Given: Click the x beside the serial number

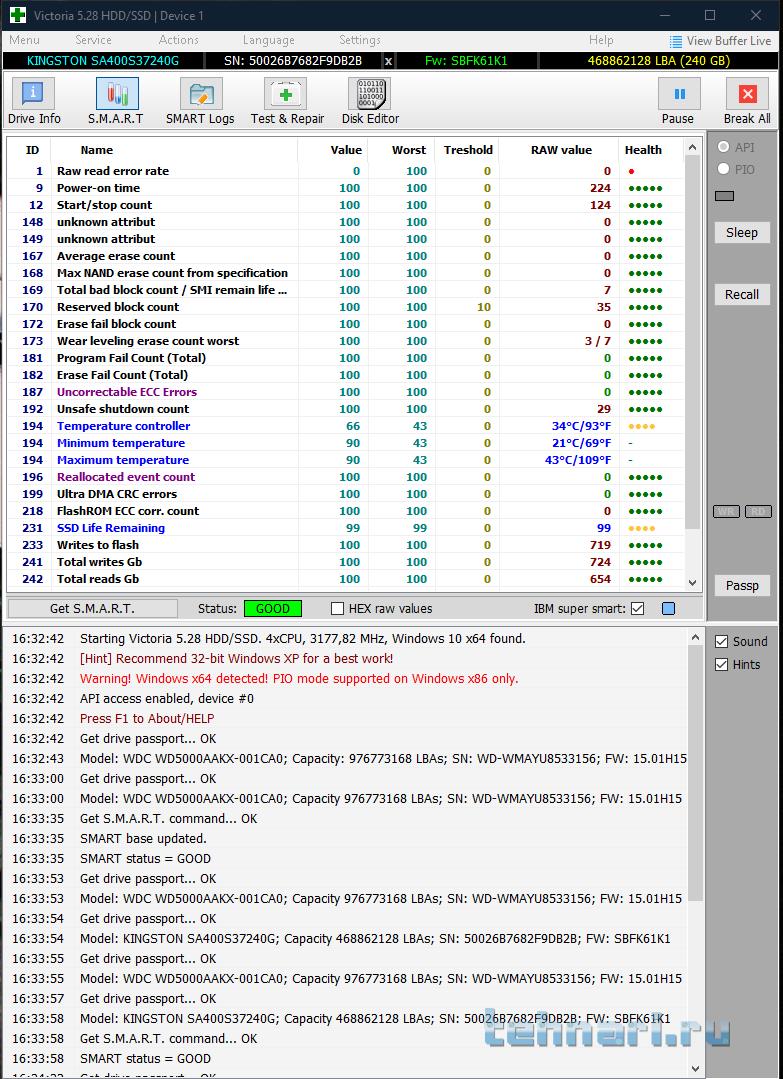Looking at the screenshot, I should 388,61.
